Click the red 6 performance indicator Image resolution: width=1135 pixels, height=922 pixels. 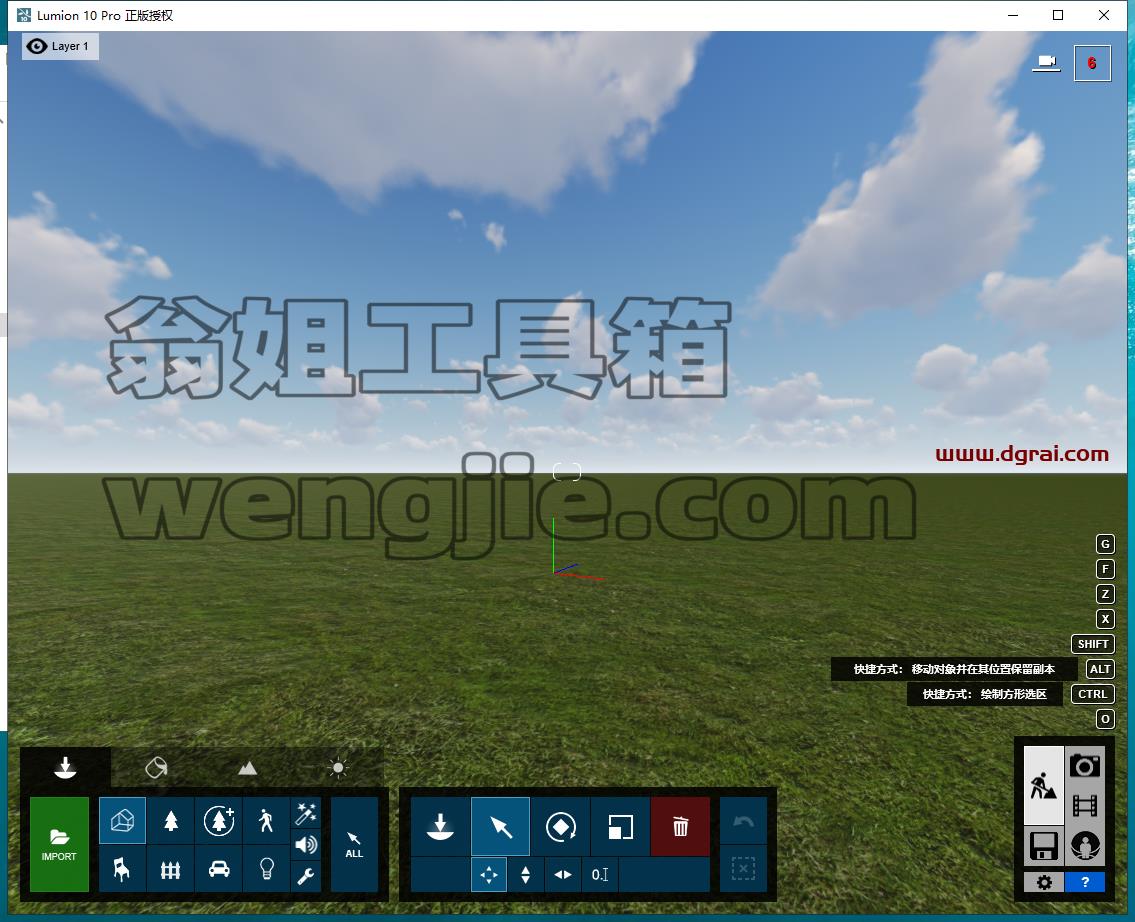tap(1092, 64)
